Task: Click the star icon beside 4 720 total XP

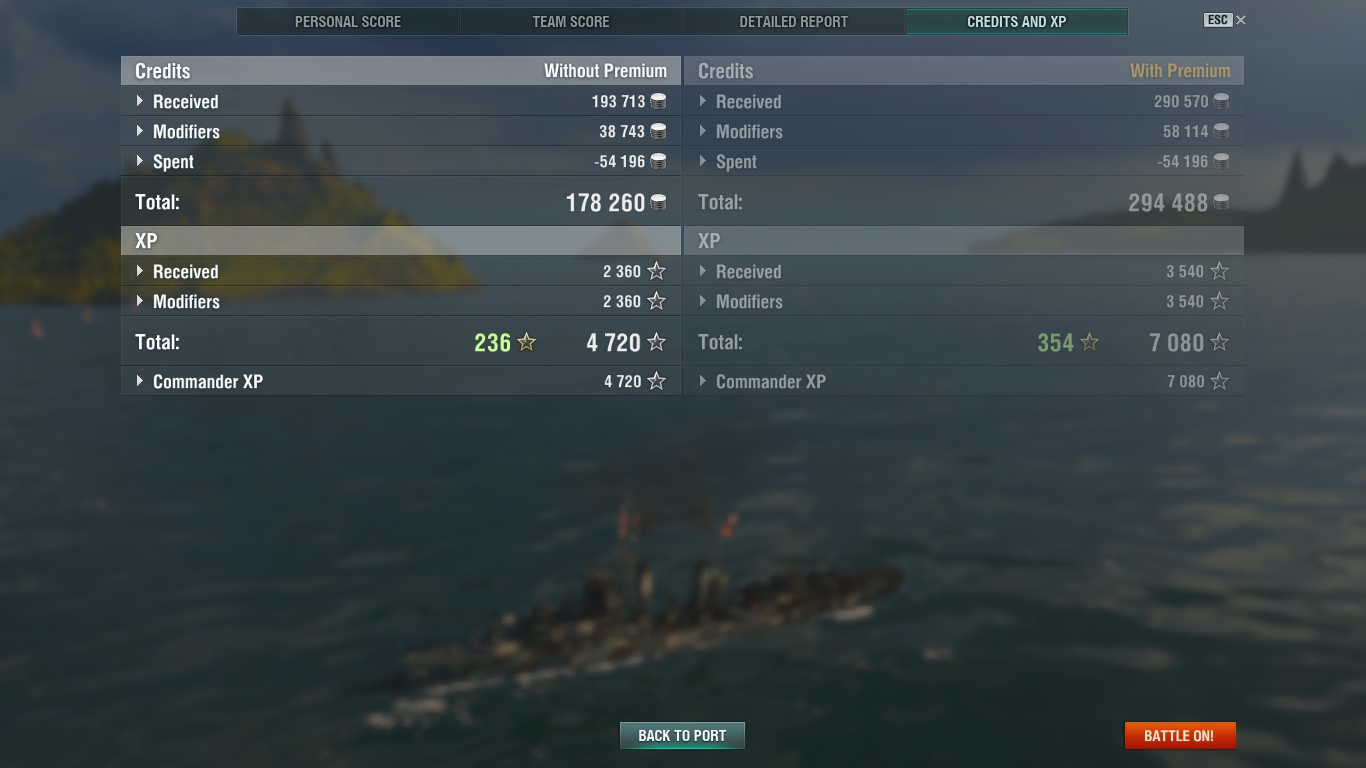Action: click(x=656, y=342)
